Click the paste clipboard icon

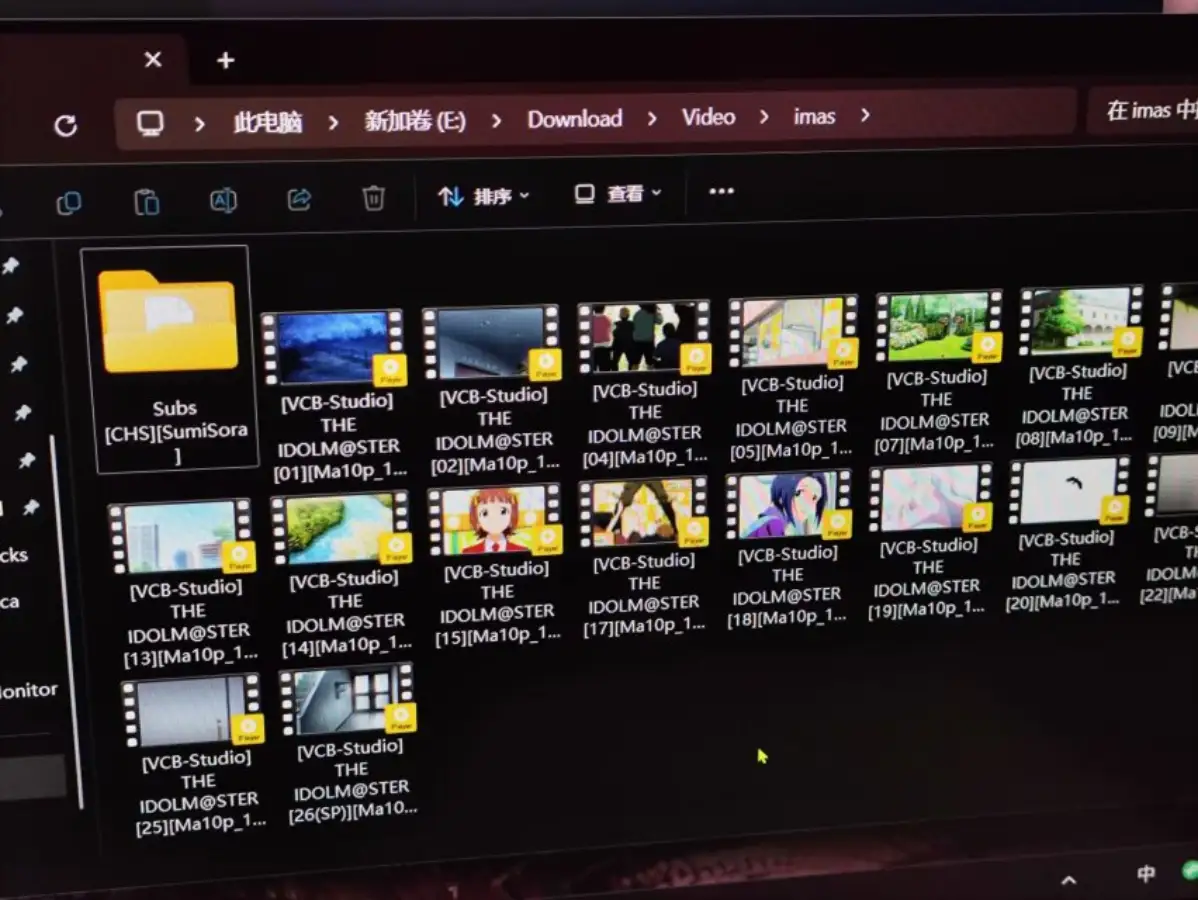pyautogui.click(x=147, y=202)
